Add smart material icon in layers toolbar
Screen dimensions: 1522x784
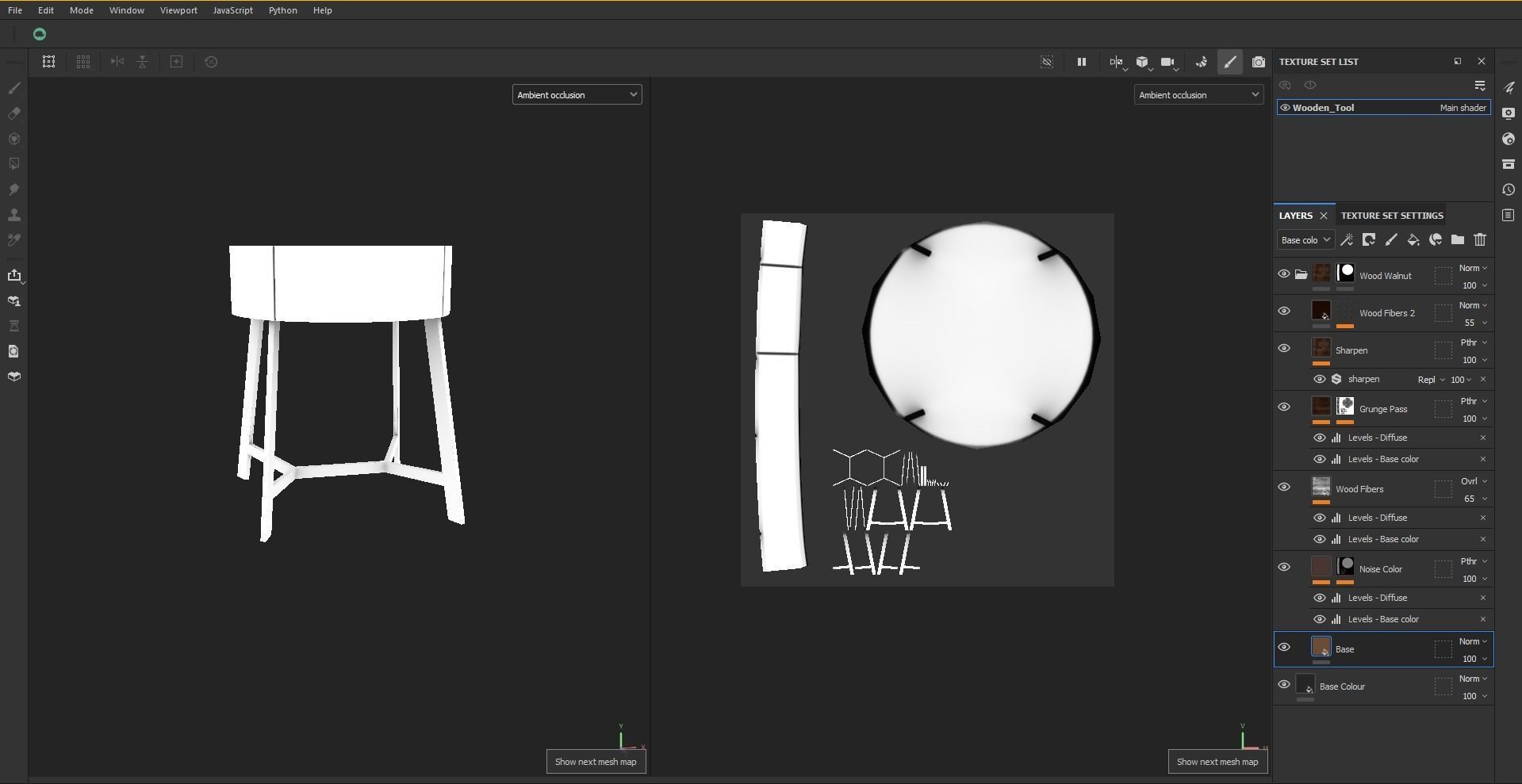coord(1436,239)
